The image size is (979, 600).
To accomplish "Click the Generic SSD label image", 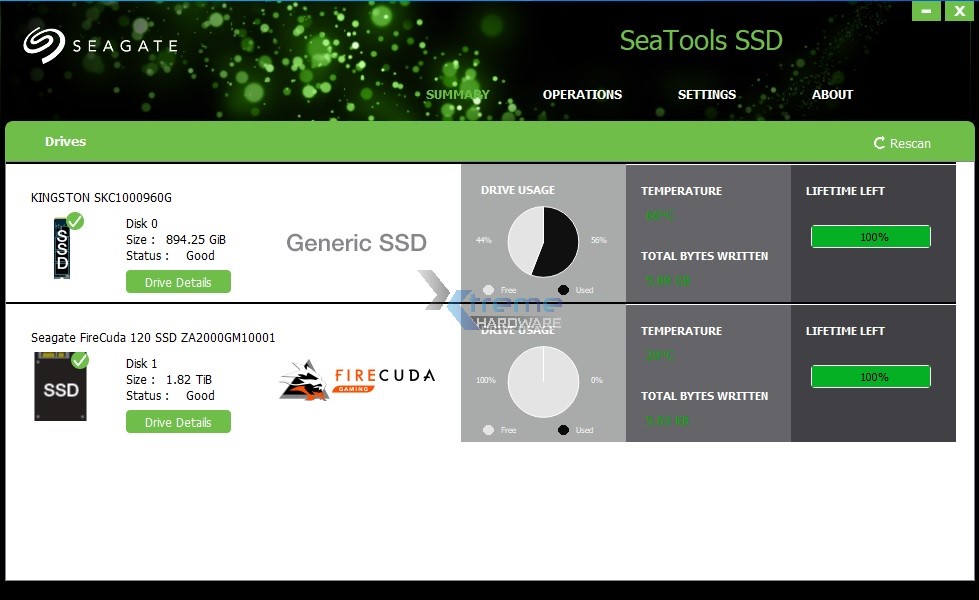I will tap(356, 243).
